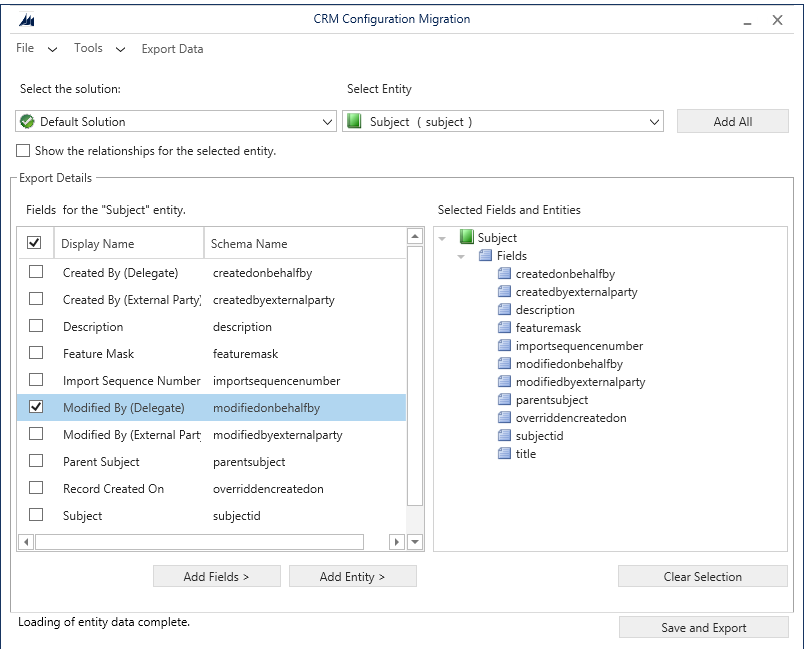Select the createdonbehalfby tree item
The width and height of the screenshot is (805, 649).
pyautogui.click(x=565, y=274)
